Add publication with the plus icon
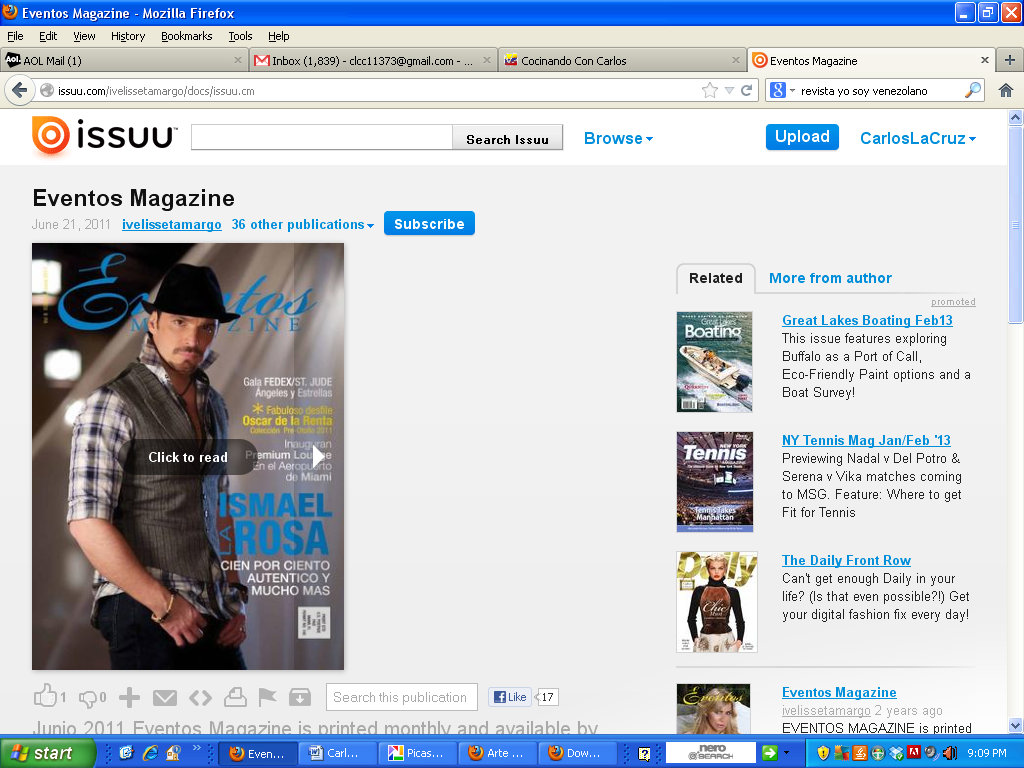This screenshot has height=768, width=1024. (129, 697)
